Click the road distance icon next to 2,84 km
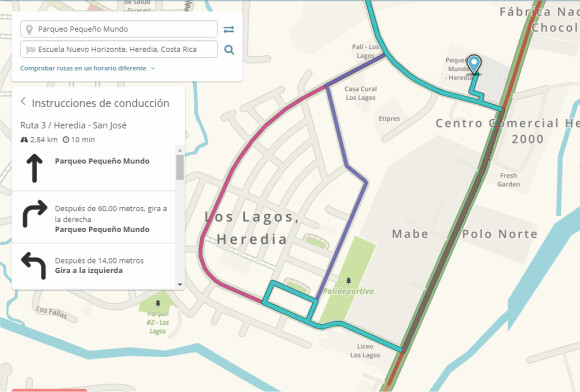This screenshot has height=392, width=580. [x=24, y=140]
